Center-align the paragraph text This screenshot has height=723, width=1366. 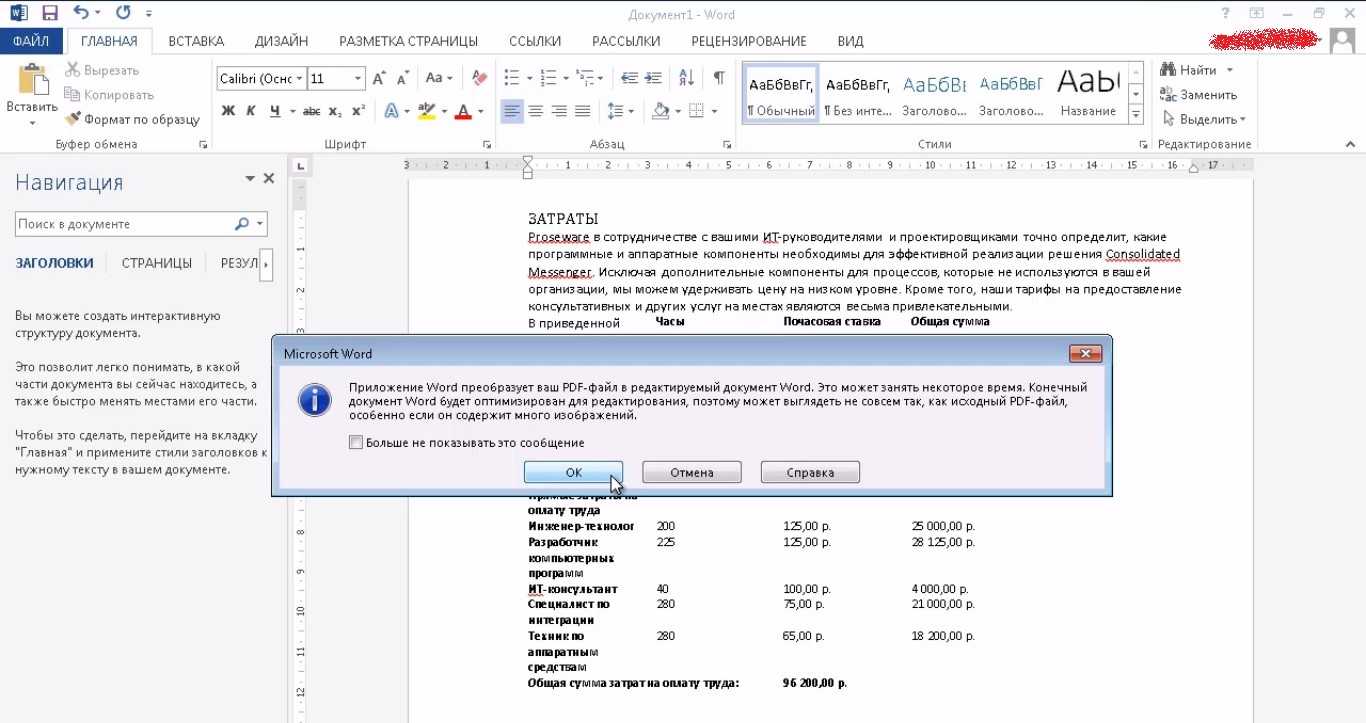point(536,111)
